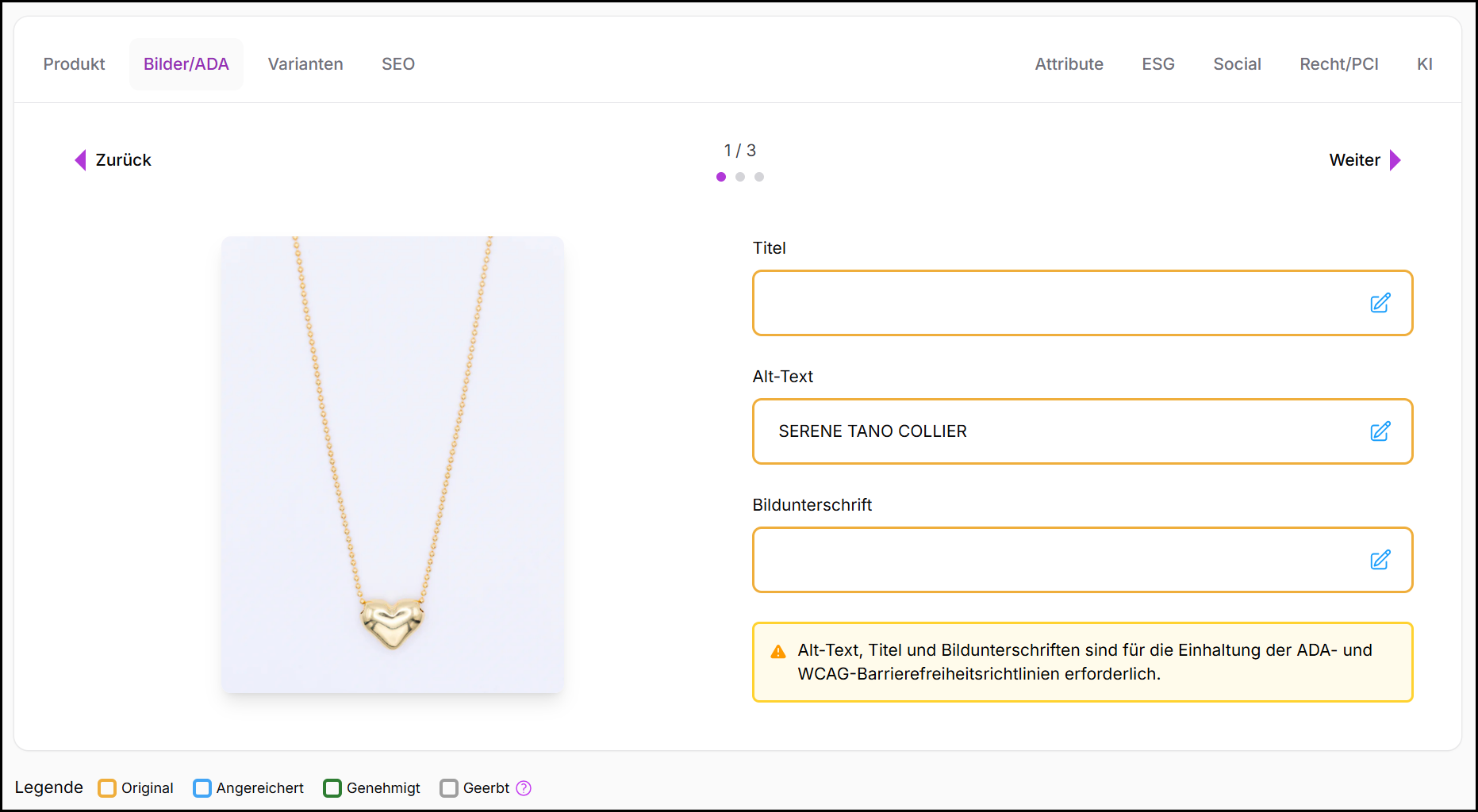
Task: Select the Geerbt legend box
Action: [449, 788]
